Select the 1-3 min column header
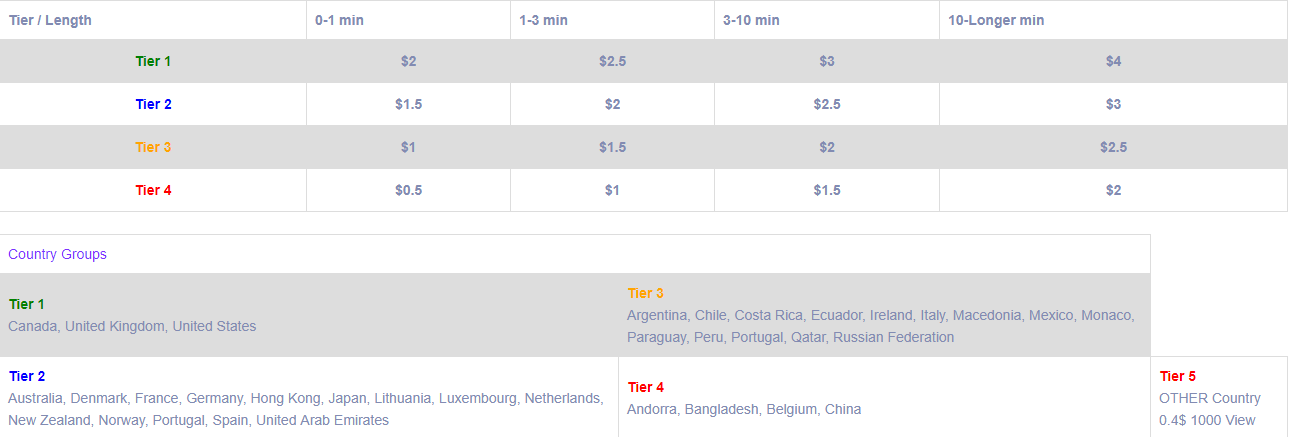Viewport: 1297px width, 437px height. 543,20
